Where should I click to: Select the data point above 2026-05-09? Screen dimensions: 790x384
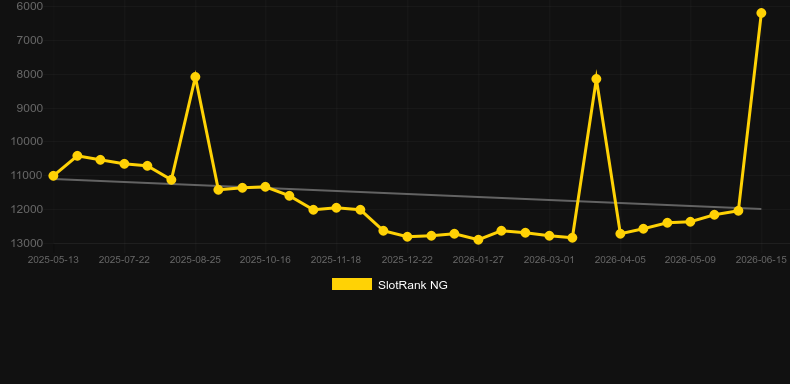coord(690,221)
